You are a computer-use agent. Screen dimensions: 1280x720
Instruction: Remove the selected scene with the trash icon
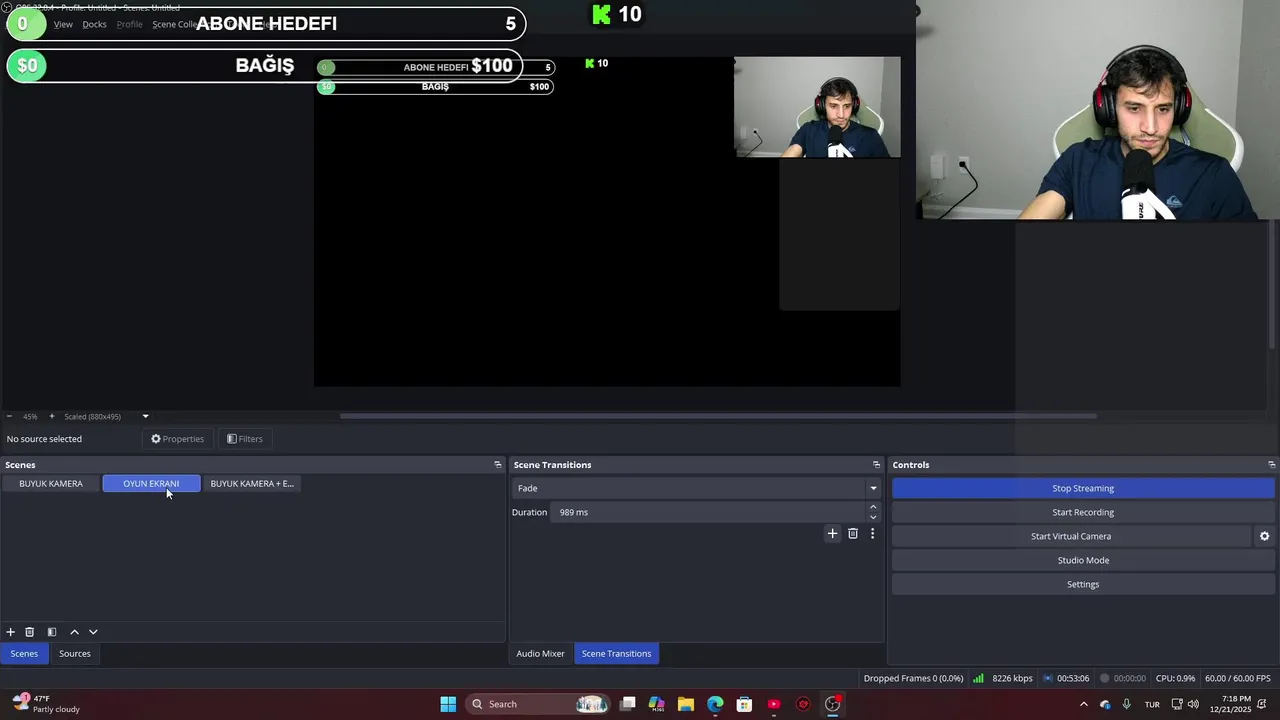coord(29,632)
